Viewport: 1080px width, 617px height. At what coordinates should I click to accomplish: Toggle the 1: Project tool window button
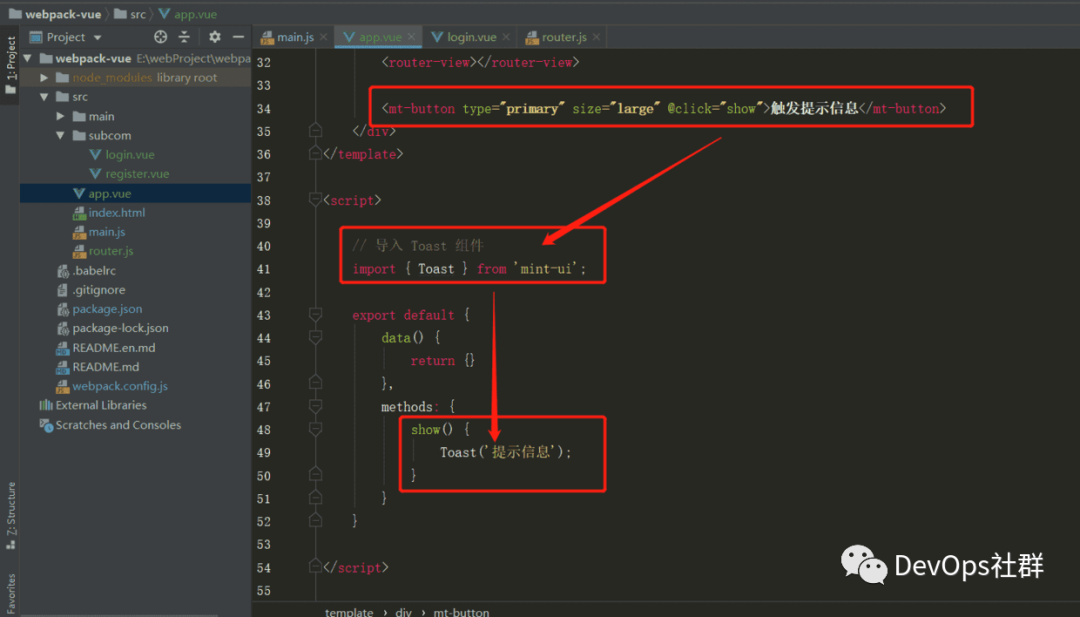[10, 66]
